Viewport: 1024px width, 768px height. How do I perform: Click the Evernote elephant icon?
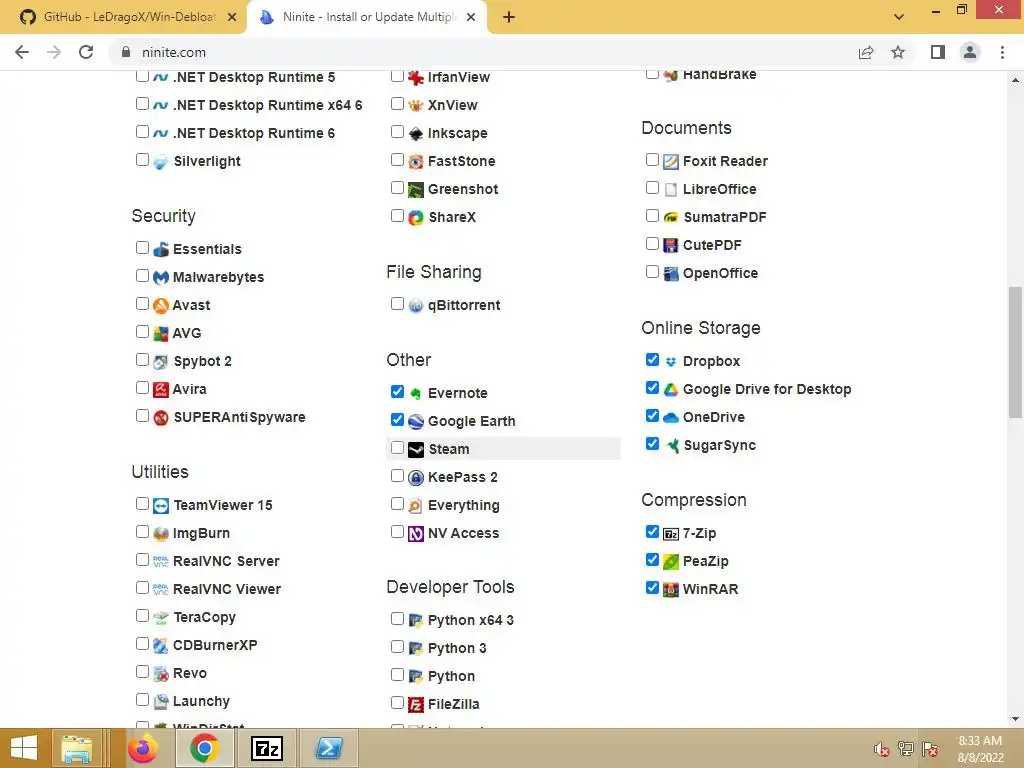[x=416, y=394]
